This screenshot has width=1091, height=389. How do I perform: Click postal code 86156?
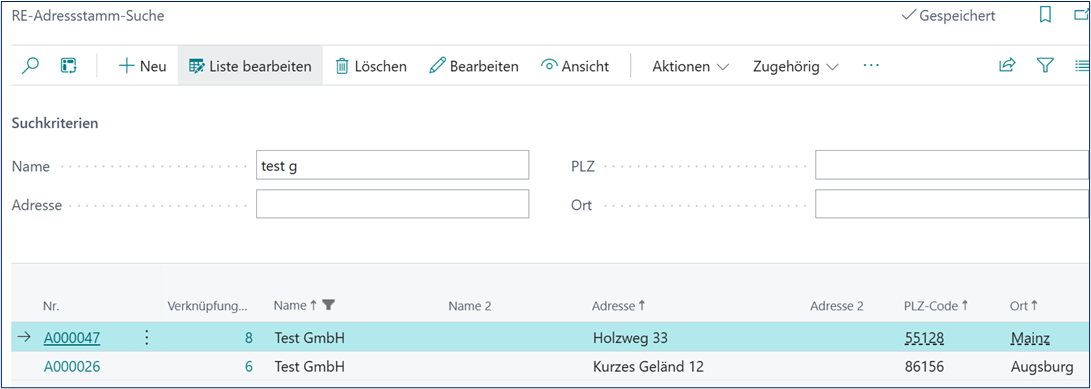coord(924,366)
